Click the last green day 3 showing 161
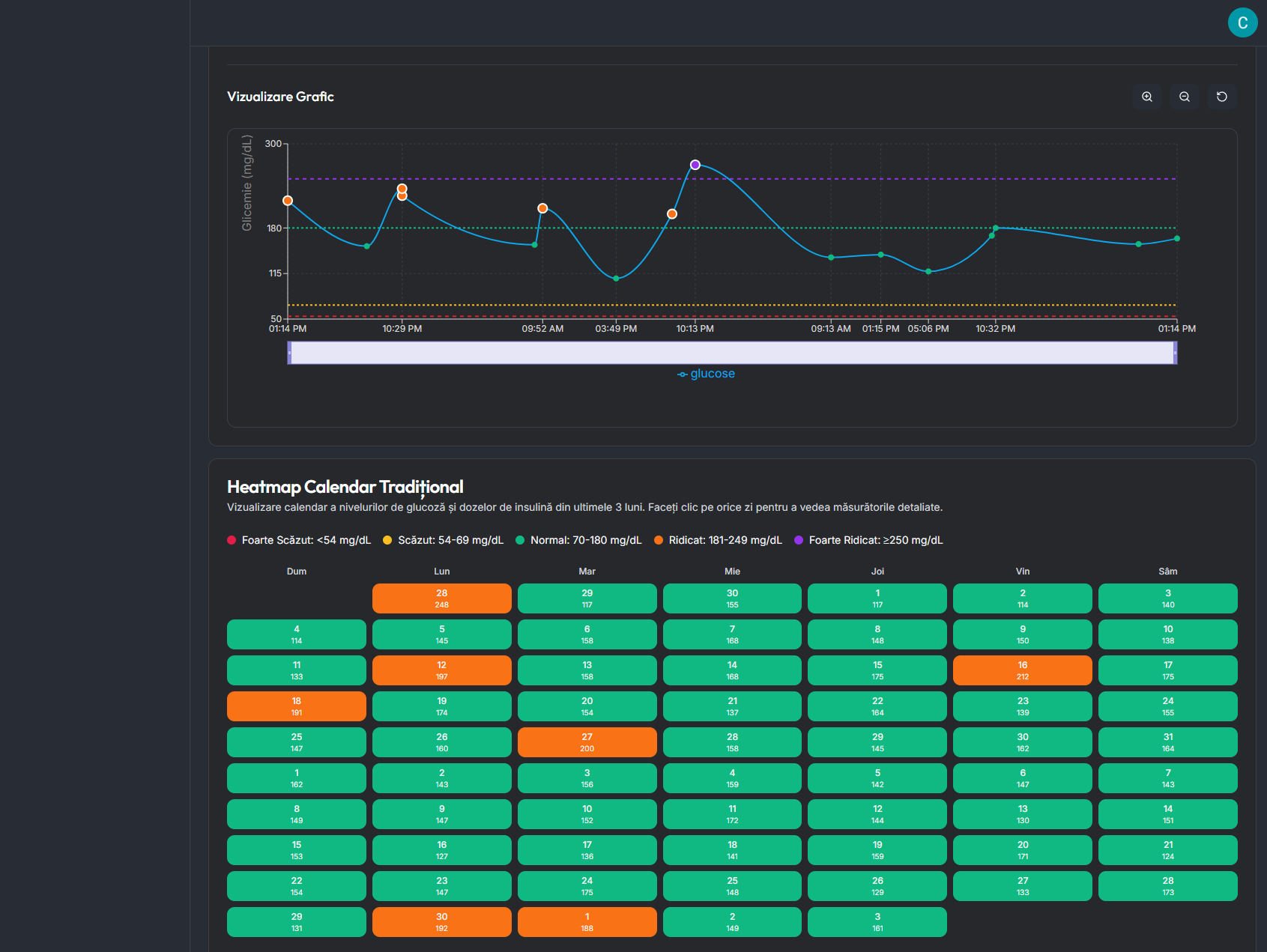 877,921
